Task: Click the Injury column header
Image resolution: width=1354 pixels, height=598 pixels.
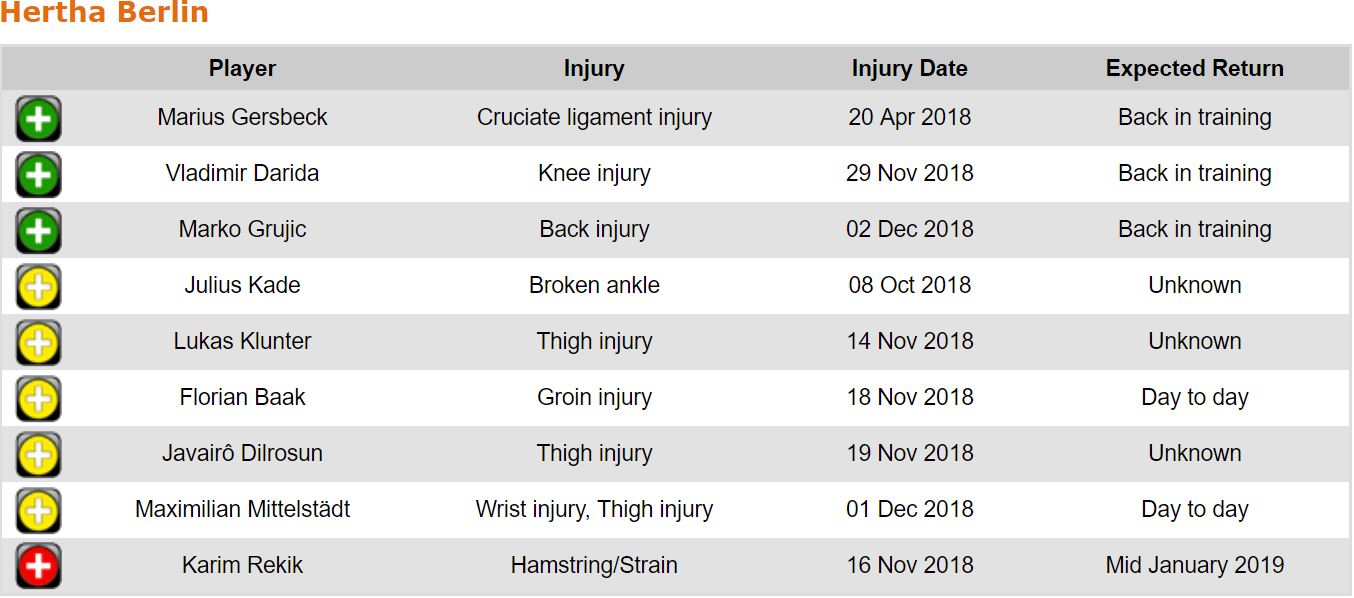Action: pyautogui.click(x=594, y=69)
